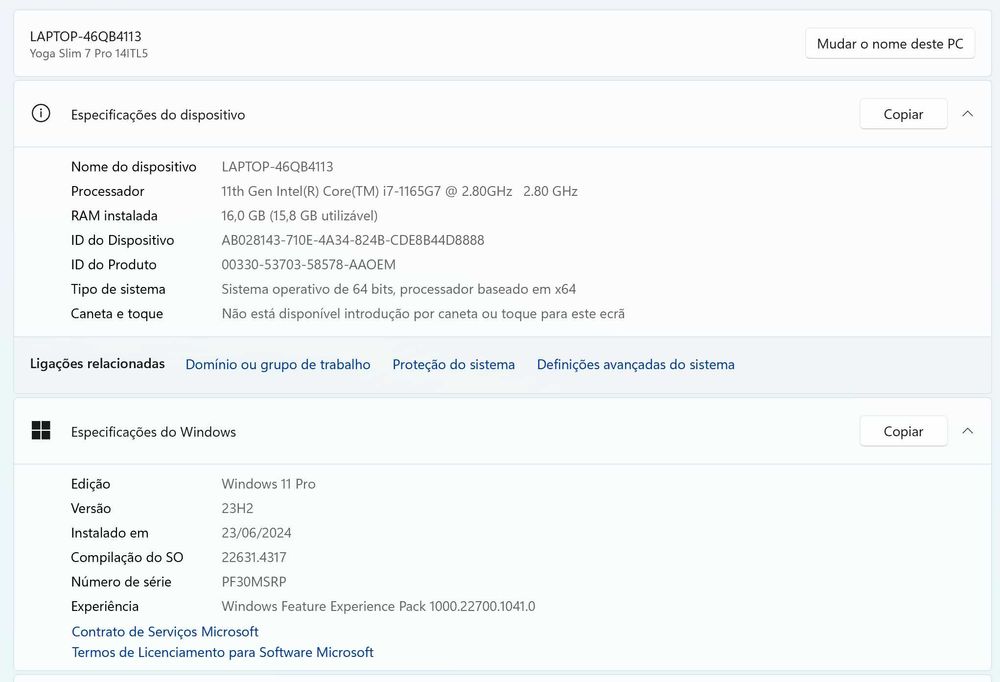Click the ID do Dispositivo label
Screen dimensions: 1000x682
(x=122, y=240)
